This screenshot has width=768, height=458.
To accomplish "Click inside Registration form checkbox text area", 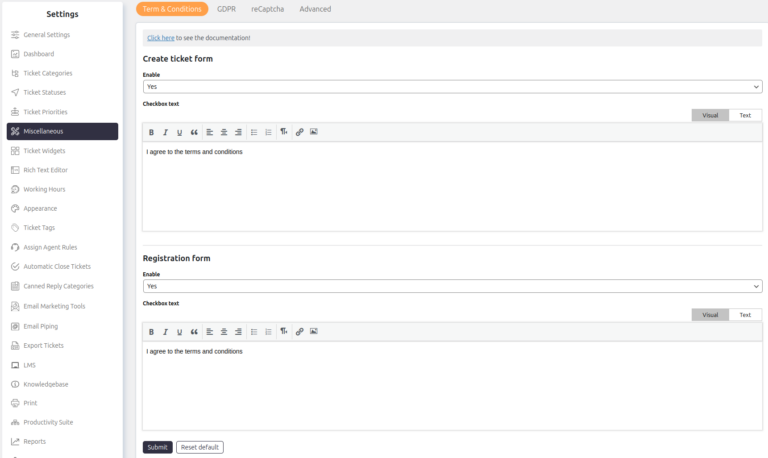I will point(452,390).
